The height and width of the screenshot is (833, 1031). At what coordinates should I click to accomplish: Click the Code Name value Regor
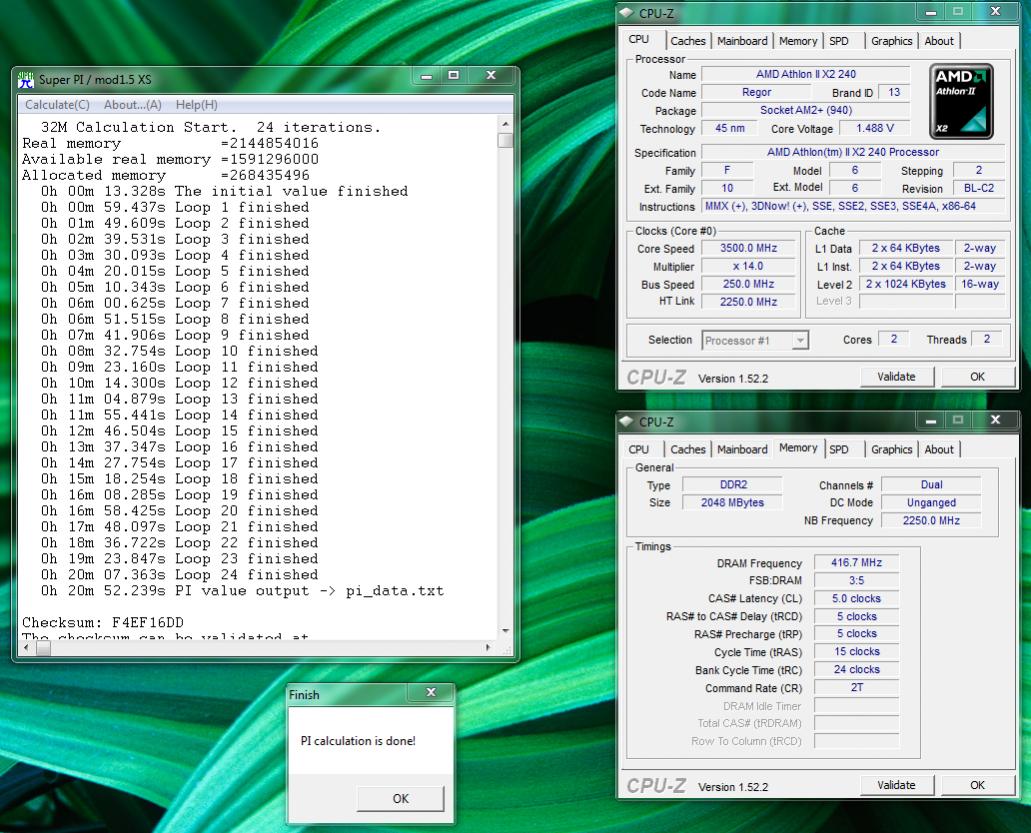click(x=756, y=92)
